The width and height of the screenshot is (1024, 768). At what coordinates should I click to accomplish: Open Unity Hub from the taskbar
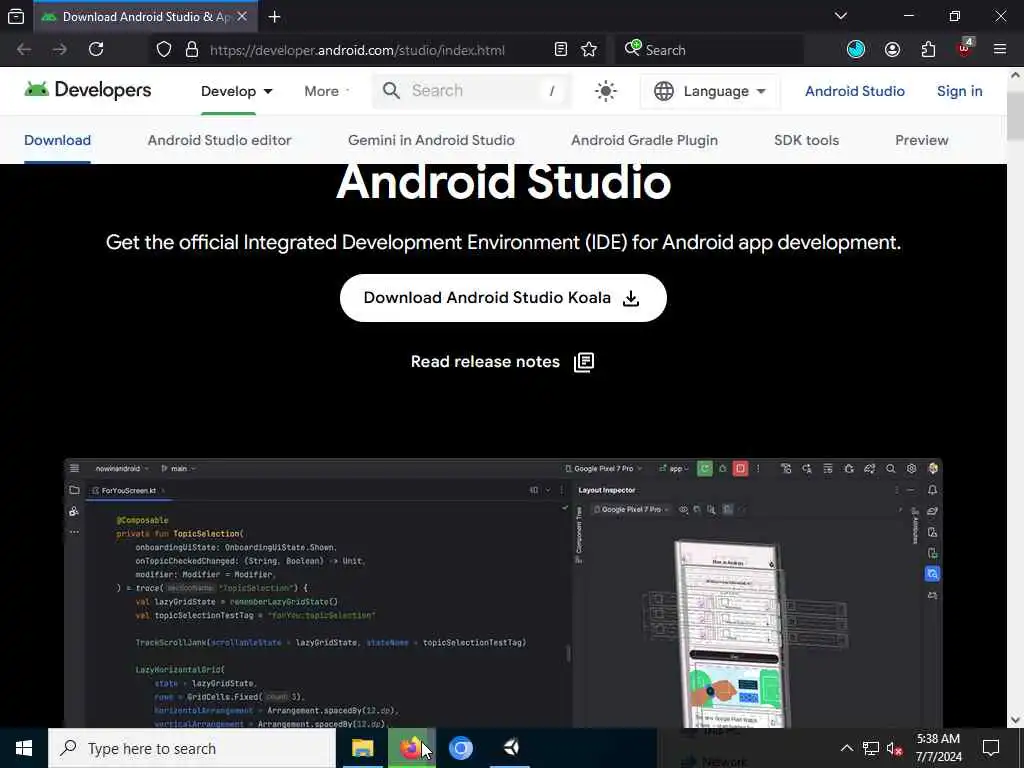click(511, 748)
